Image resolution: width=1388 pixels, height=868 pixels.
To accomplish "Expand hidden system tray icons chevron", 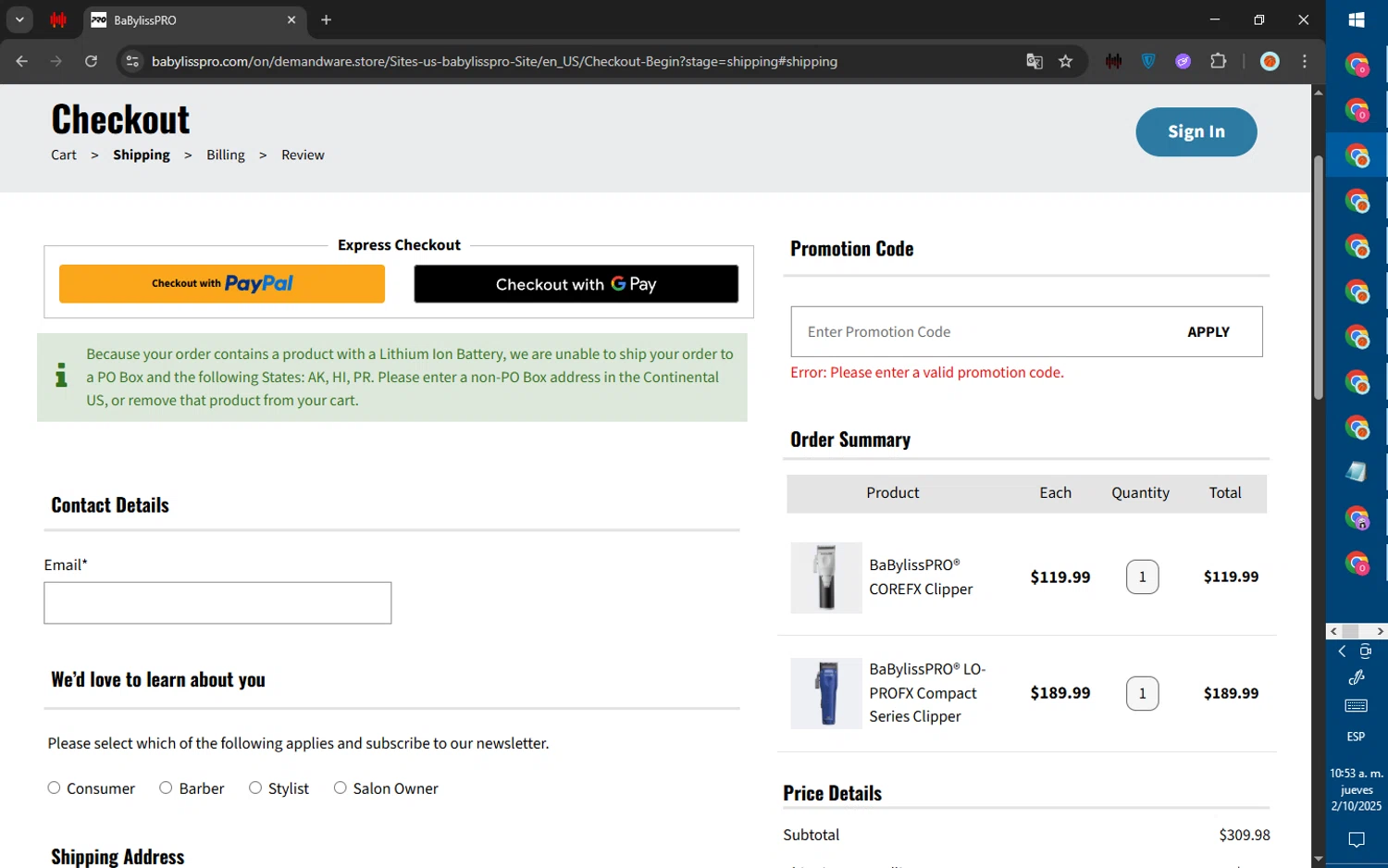I will [1342, 651].
